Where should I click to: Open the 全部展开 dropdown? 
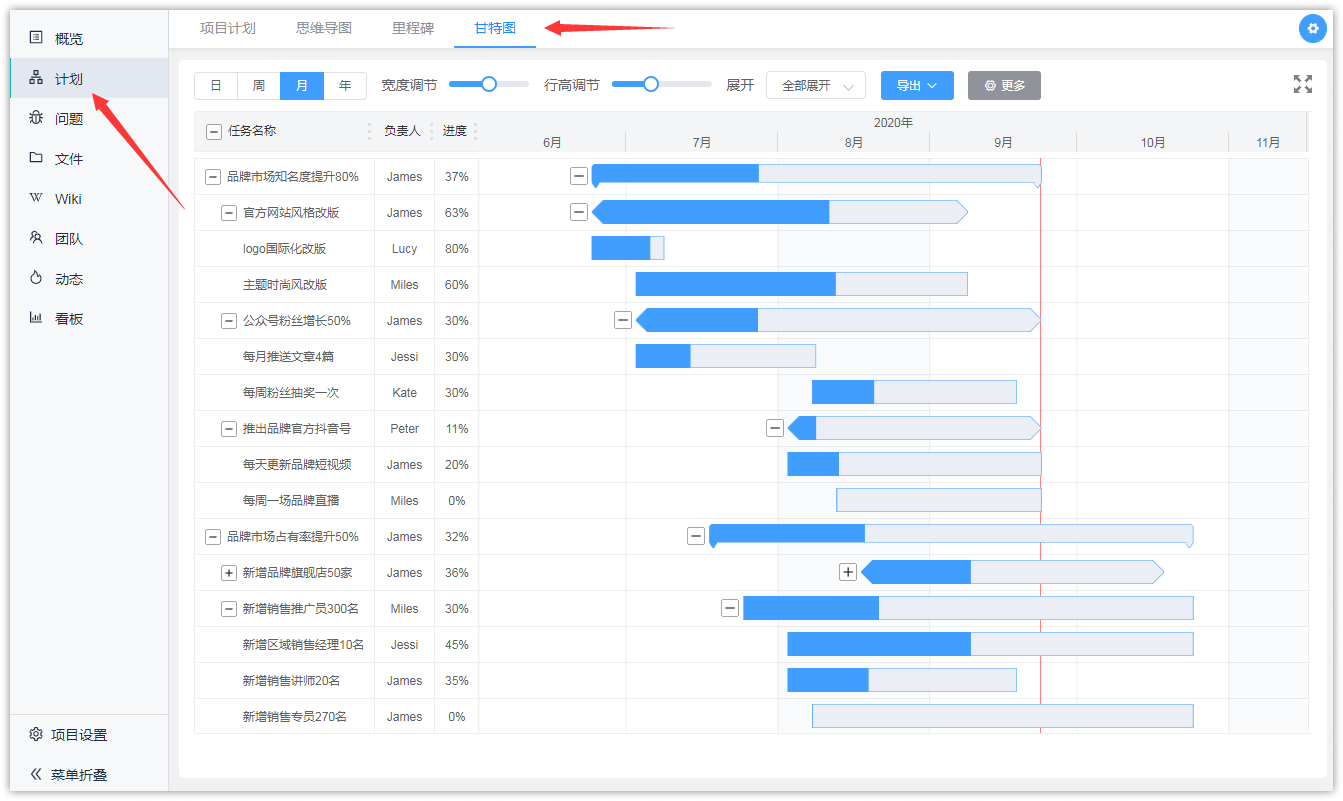pyautogui.click(x=815, y=86)
